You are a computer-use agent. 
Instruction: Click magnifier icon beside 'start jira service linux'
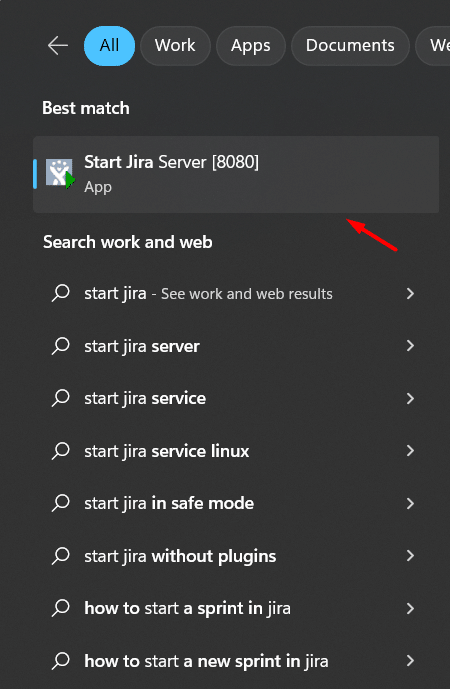(x=61, y=451)
